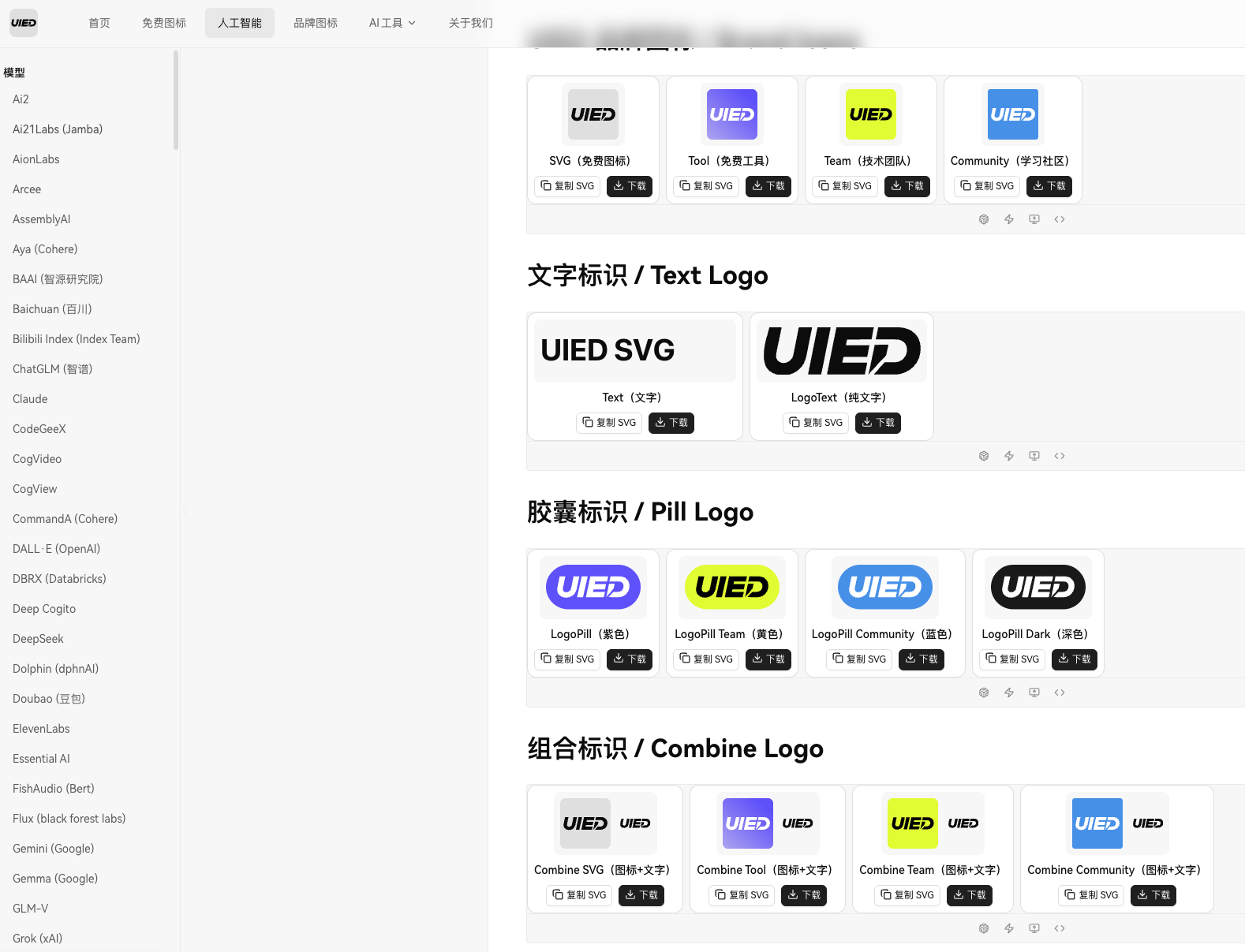Open CodeSandbox cube icon under Pill Logo cards
1245x952 pixels.
pyautogui.click(x=984, y=693)
